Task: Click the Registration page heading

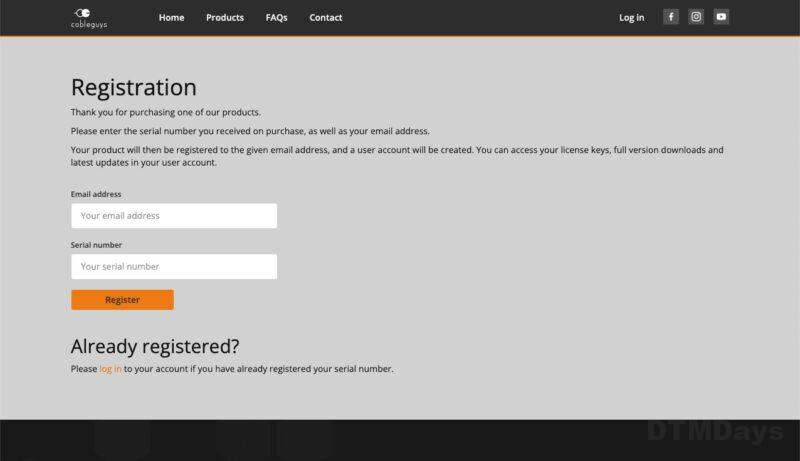Action: 133,87
